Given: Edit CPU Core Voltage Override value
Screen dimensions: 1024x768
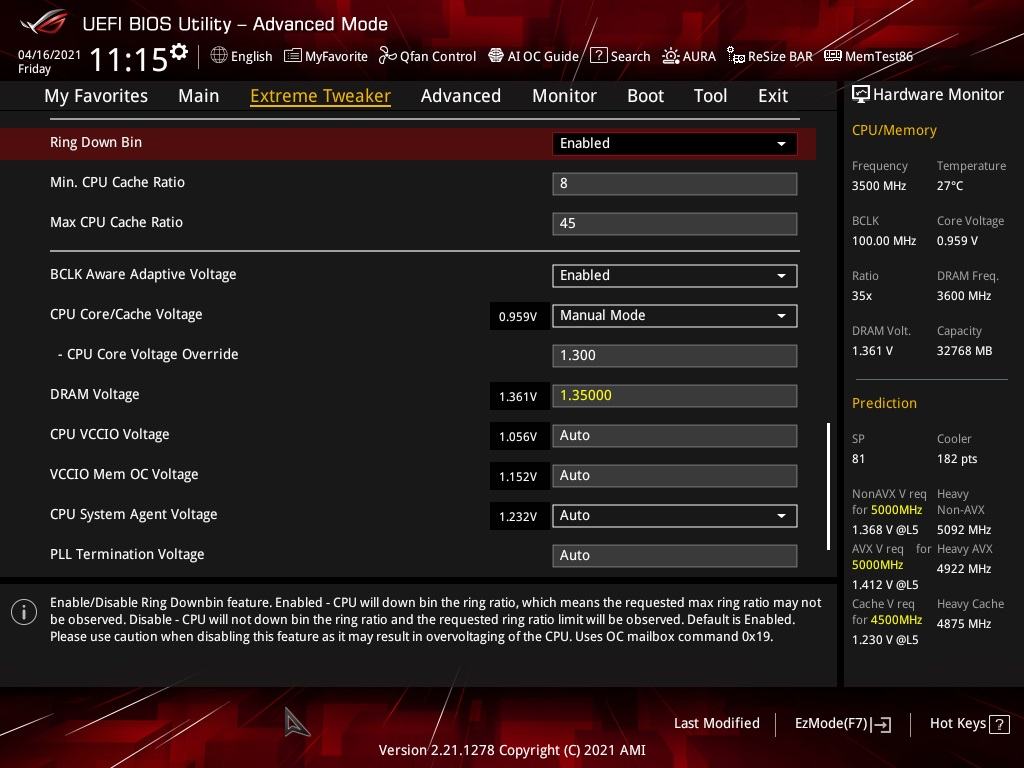Looking at the screenshot, I should point(674,355).
